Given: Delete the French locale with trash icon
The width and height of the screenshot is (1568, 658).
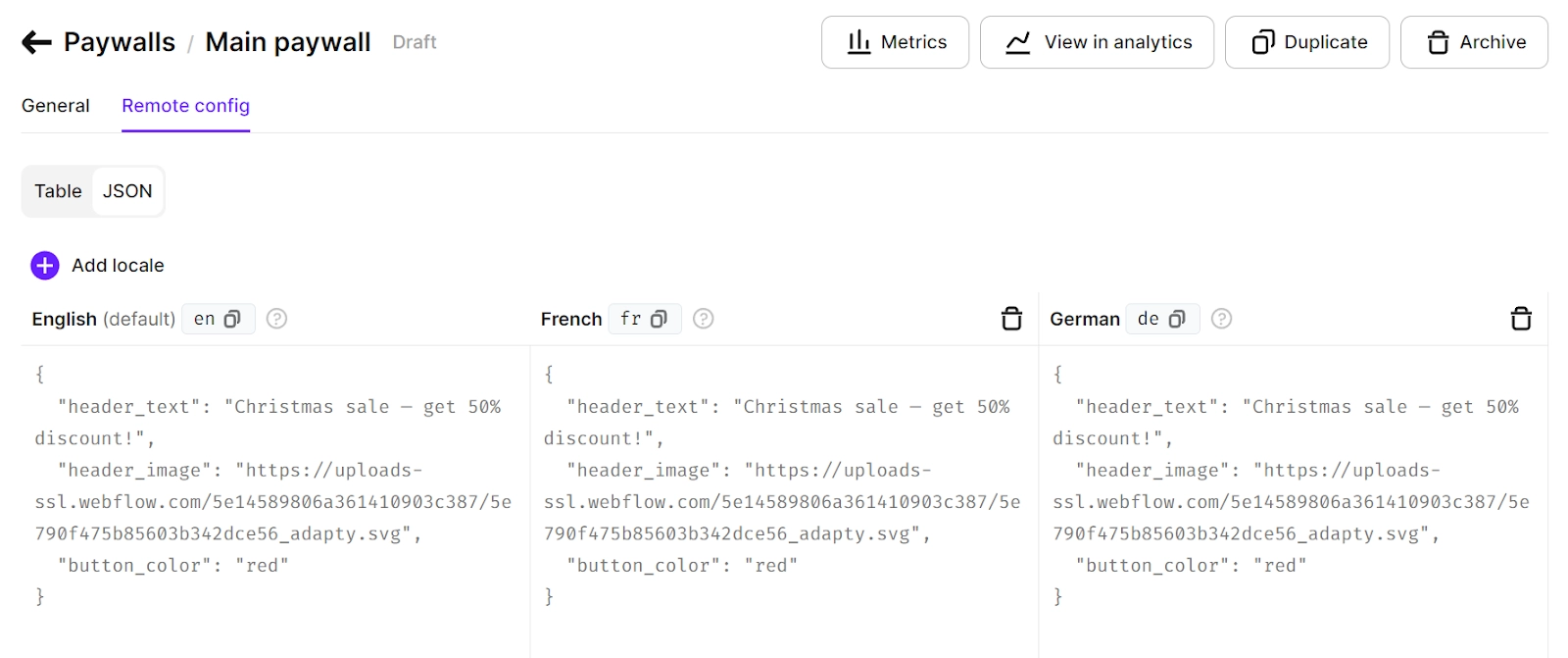Looking at the screenshot, I should [x=1011, y=319].
